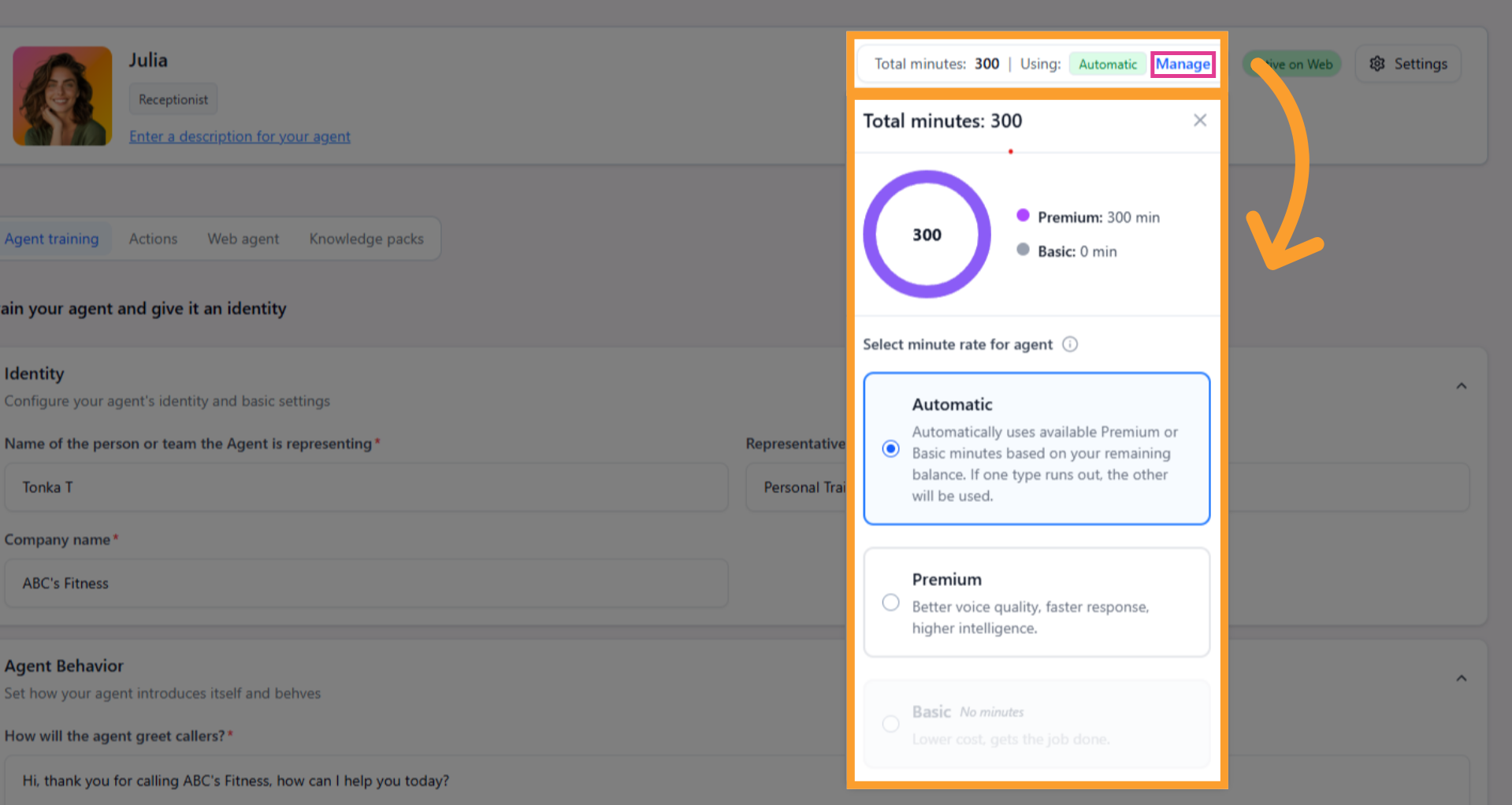Collapse the Identity section chevron
Viewport: 1512px width, 805px height.
click(1462, 386)
